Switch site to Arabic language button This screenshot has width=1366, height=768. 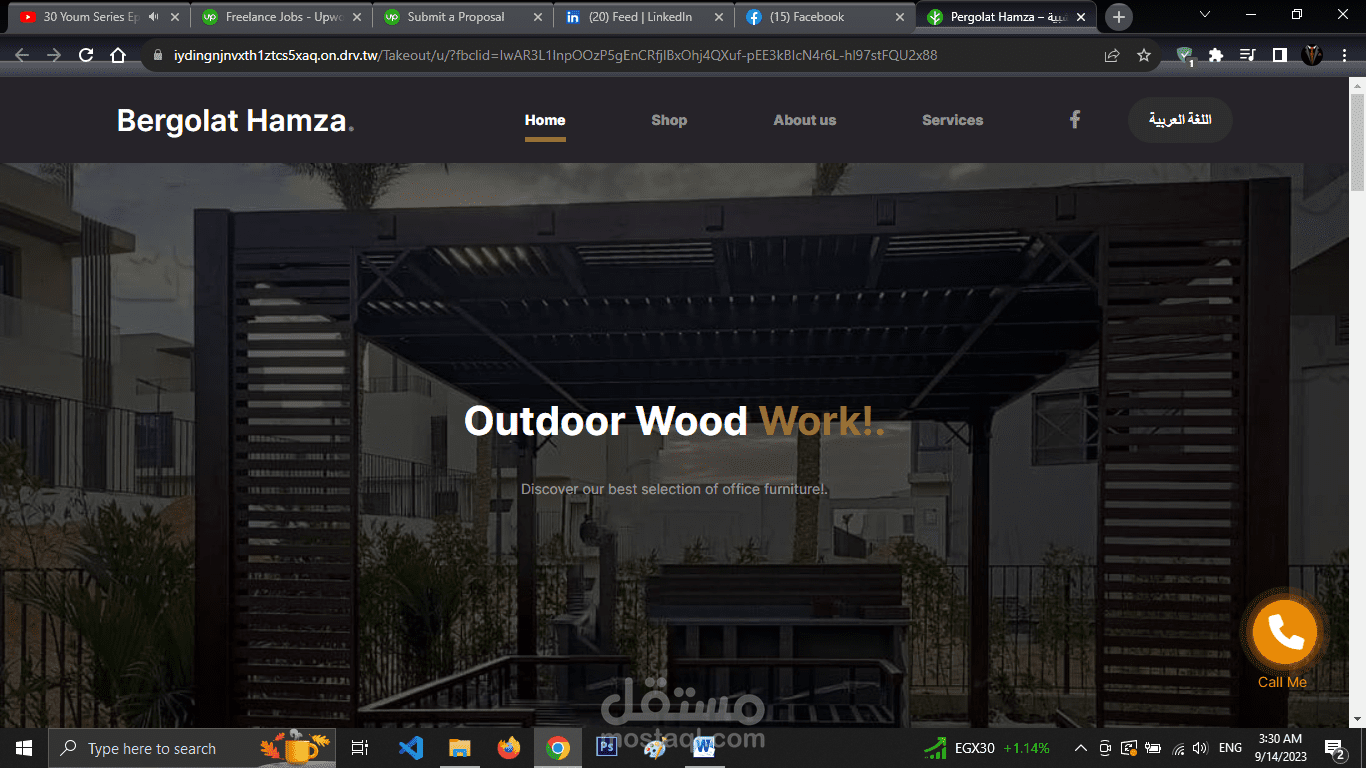(x=1180, y=120)
